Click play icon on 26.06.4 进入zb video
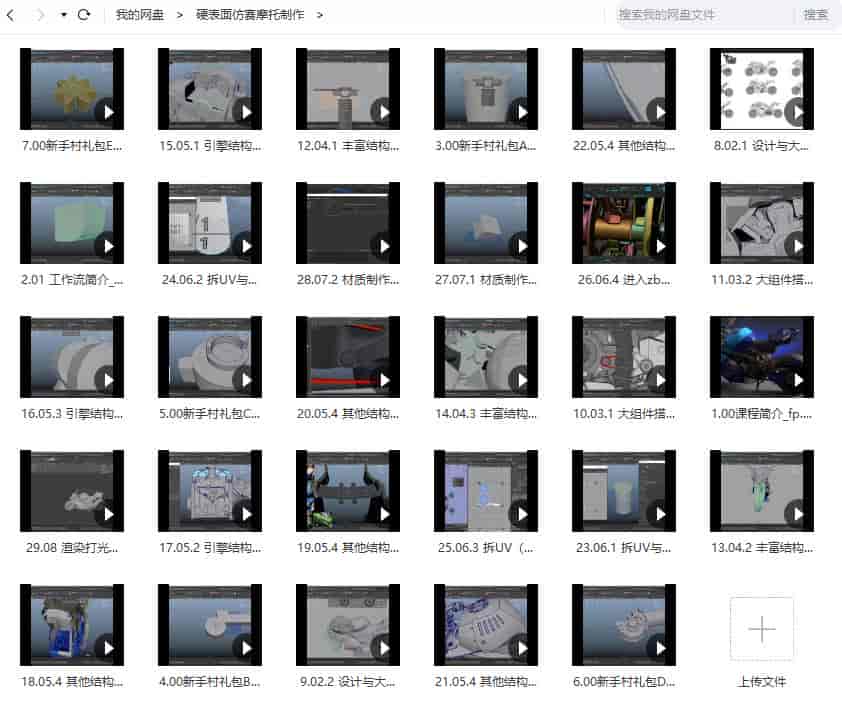Screen dimensions: 842x715 click(x=657, y=246)
